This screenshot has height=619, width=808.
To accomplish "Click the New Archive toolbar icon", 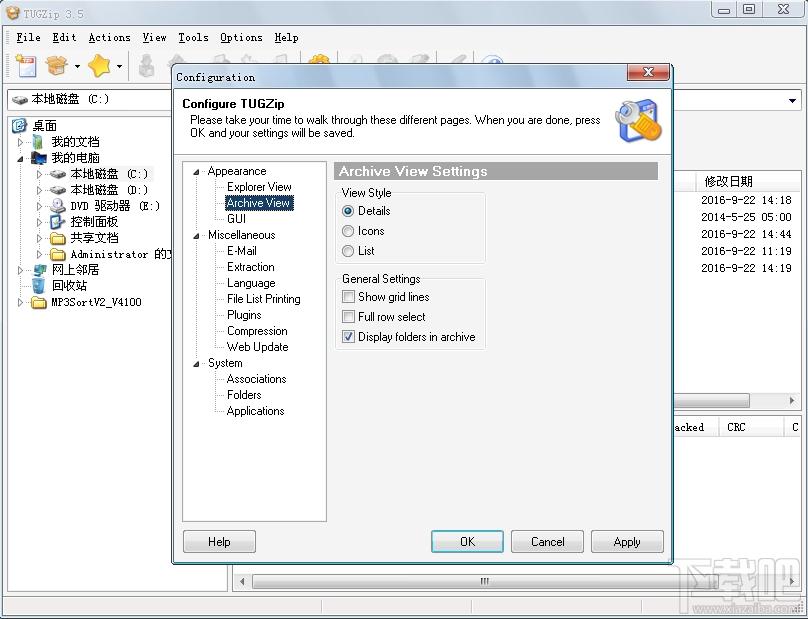I will (26, 66).
